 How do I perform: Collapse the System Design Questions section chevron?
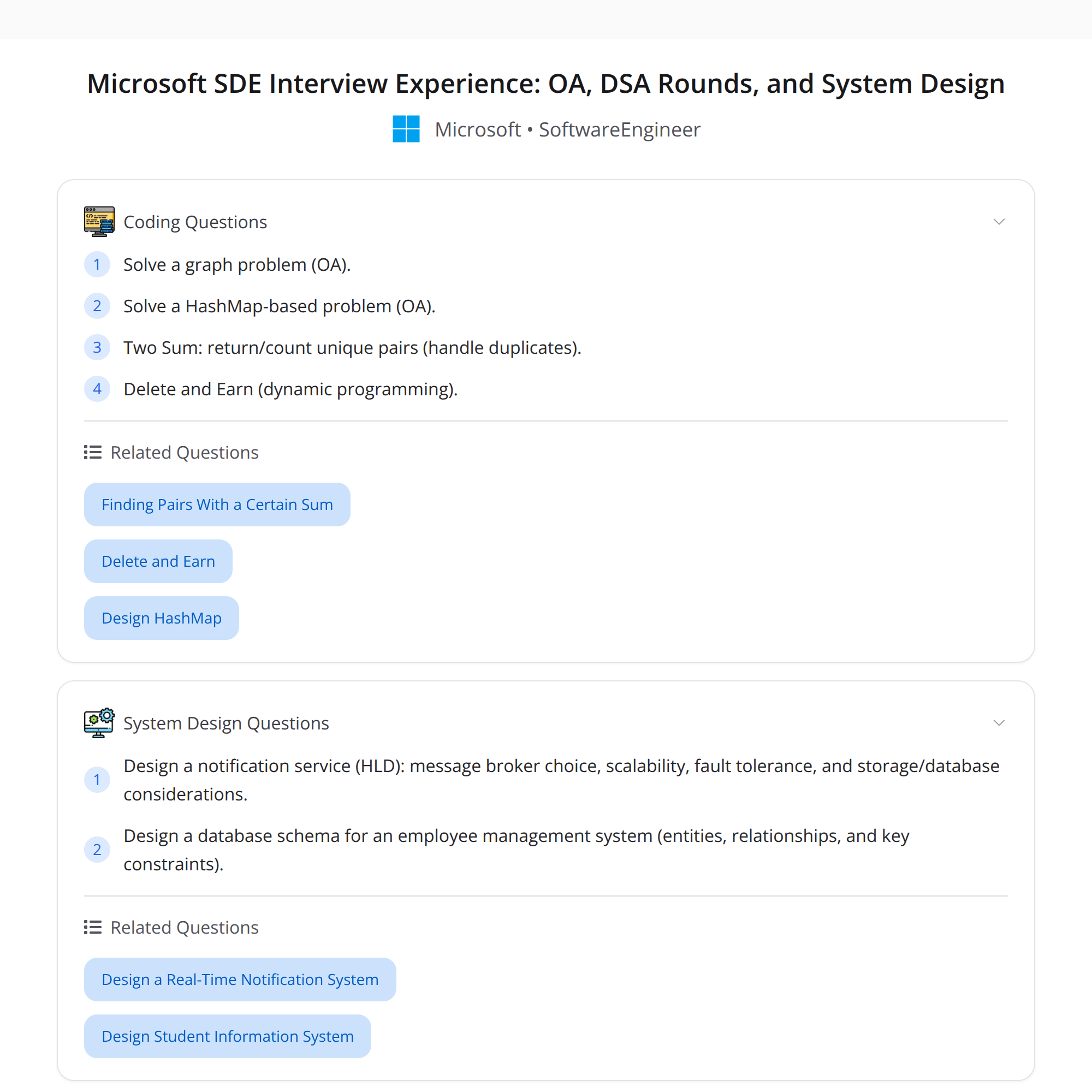click(999, 723)
